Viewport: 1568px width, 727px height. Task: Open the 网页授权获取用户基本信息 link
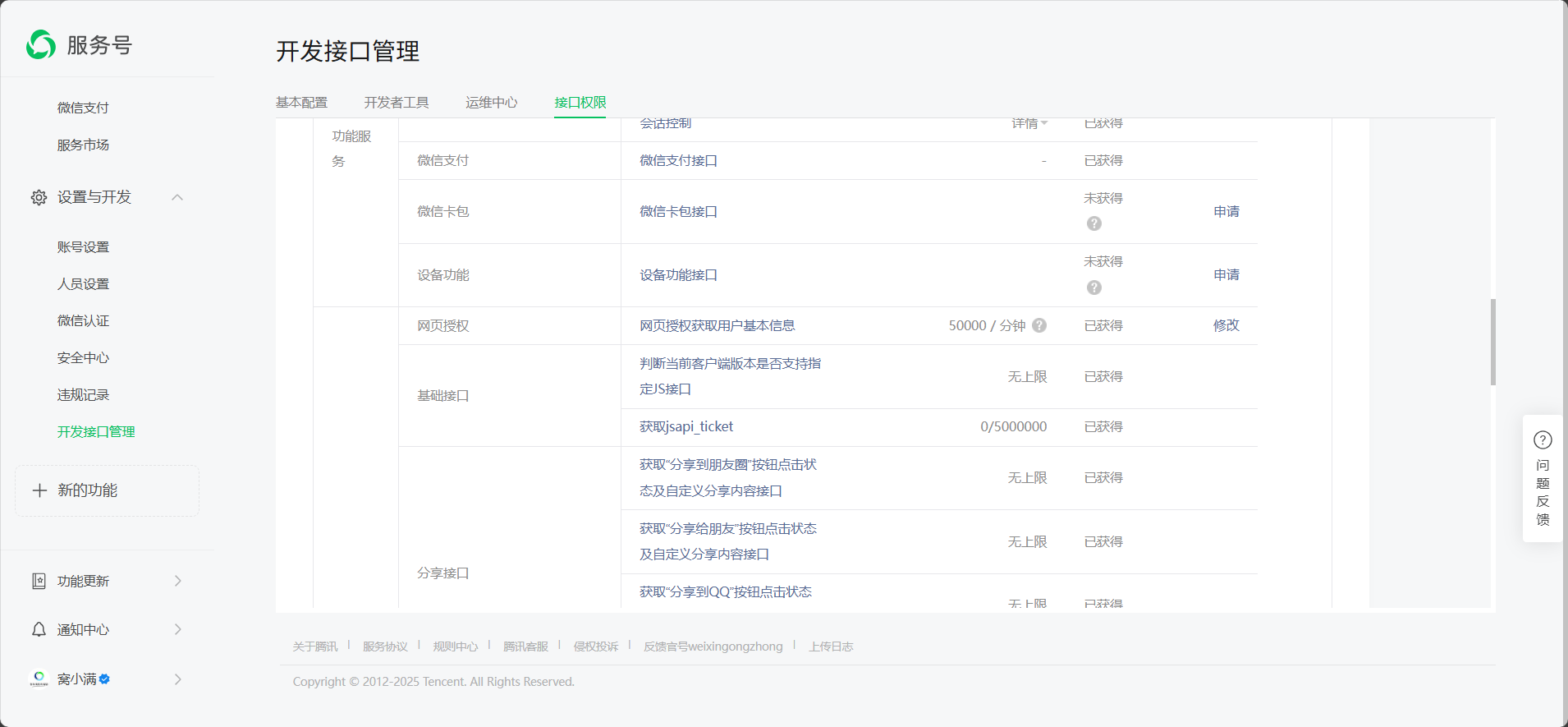[717, 326]
